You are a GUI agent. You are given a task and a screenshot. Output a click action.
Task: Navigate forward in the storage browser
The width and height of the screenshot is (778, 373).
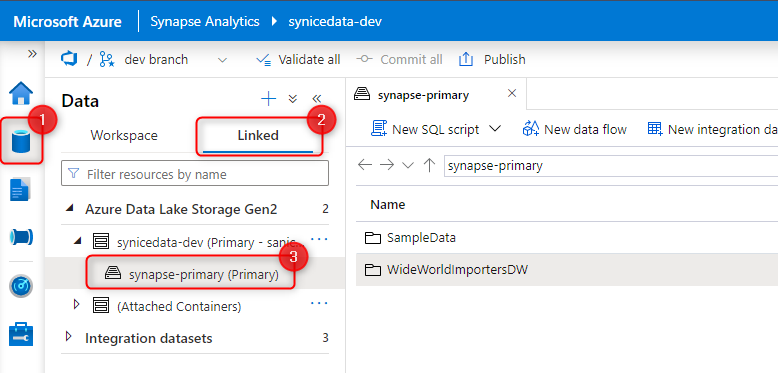387,165
